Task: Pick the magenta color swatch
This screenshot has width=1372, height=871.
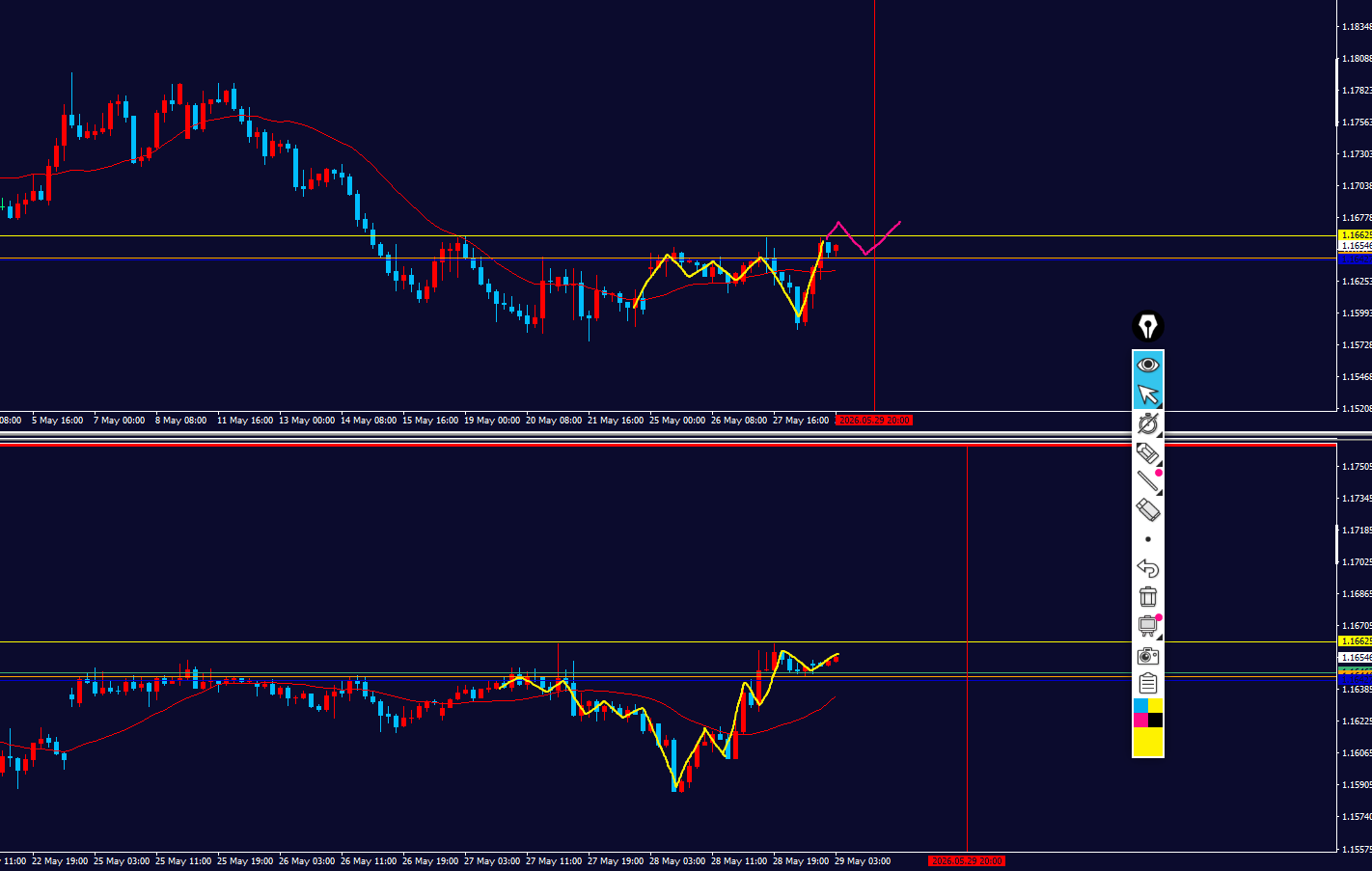Action: coord(1140,721)
